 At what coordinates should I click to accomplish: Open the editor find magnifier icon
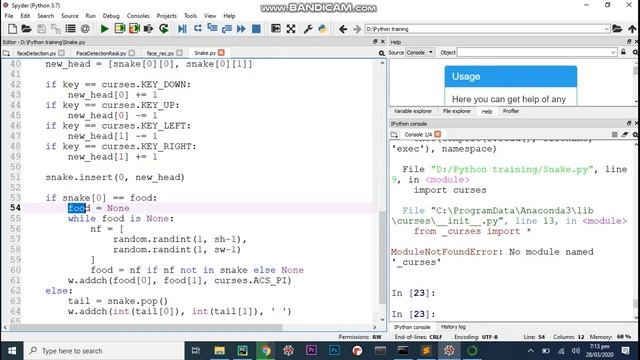point(382,53)
